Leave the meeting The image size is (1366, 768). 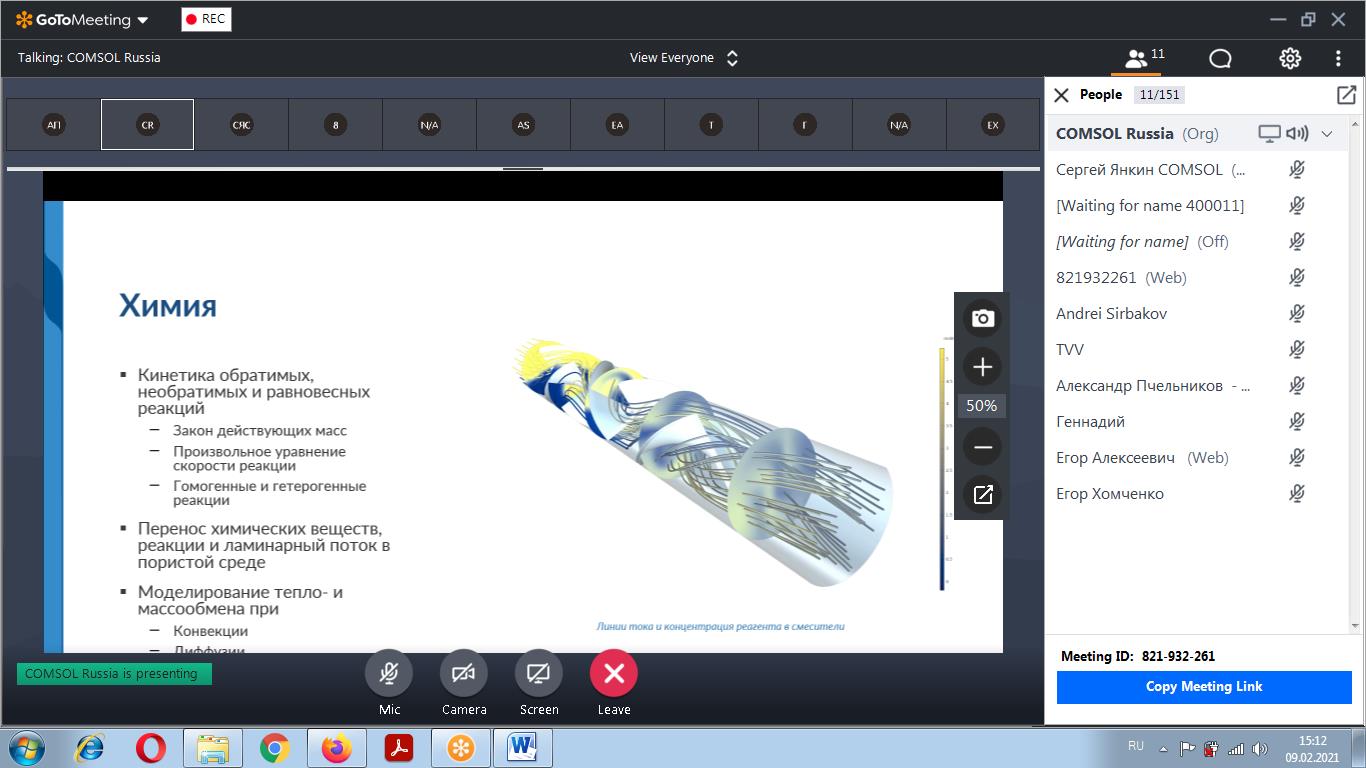point(614,673)
